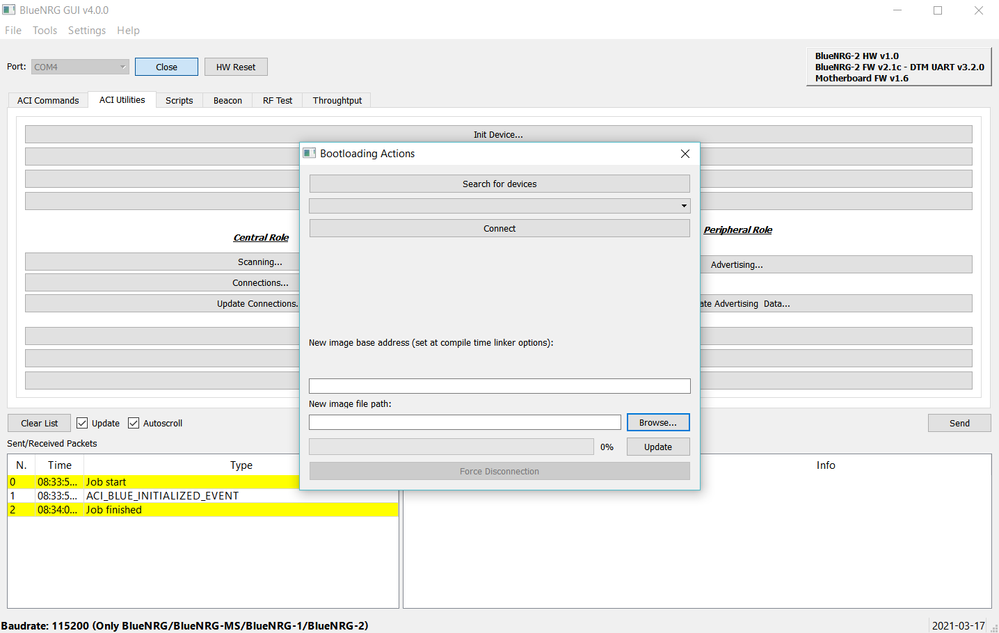This screenshot has width=999, height=633.
Task: Click the BlueNRG-2 HW/FW version info box
Action: (899, 67)
